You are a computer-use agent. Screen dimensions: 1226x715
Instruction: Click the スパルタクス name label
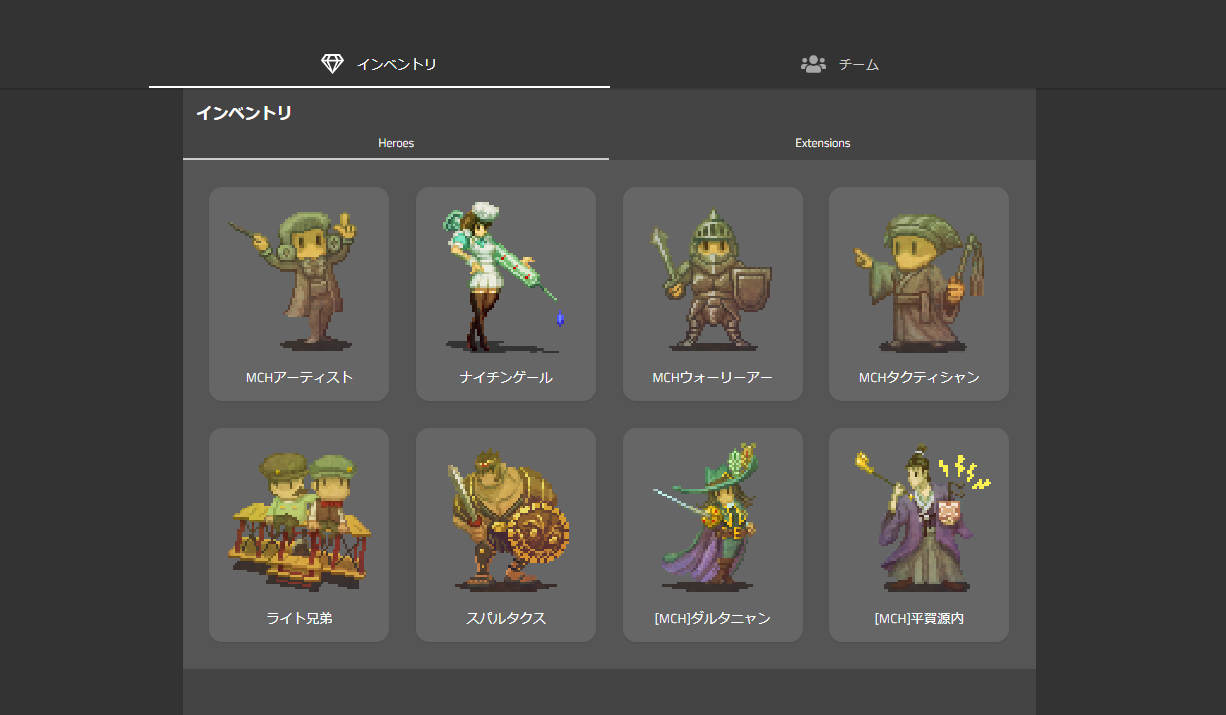click(506, 619)
